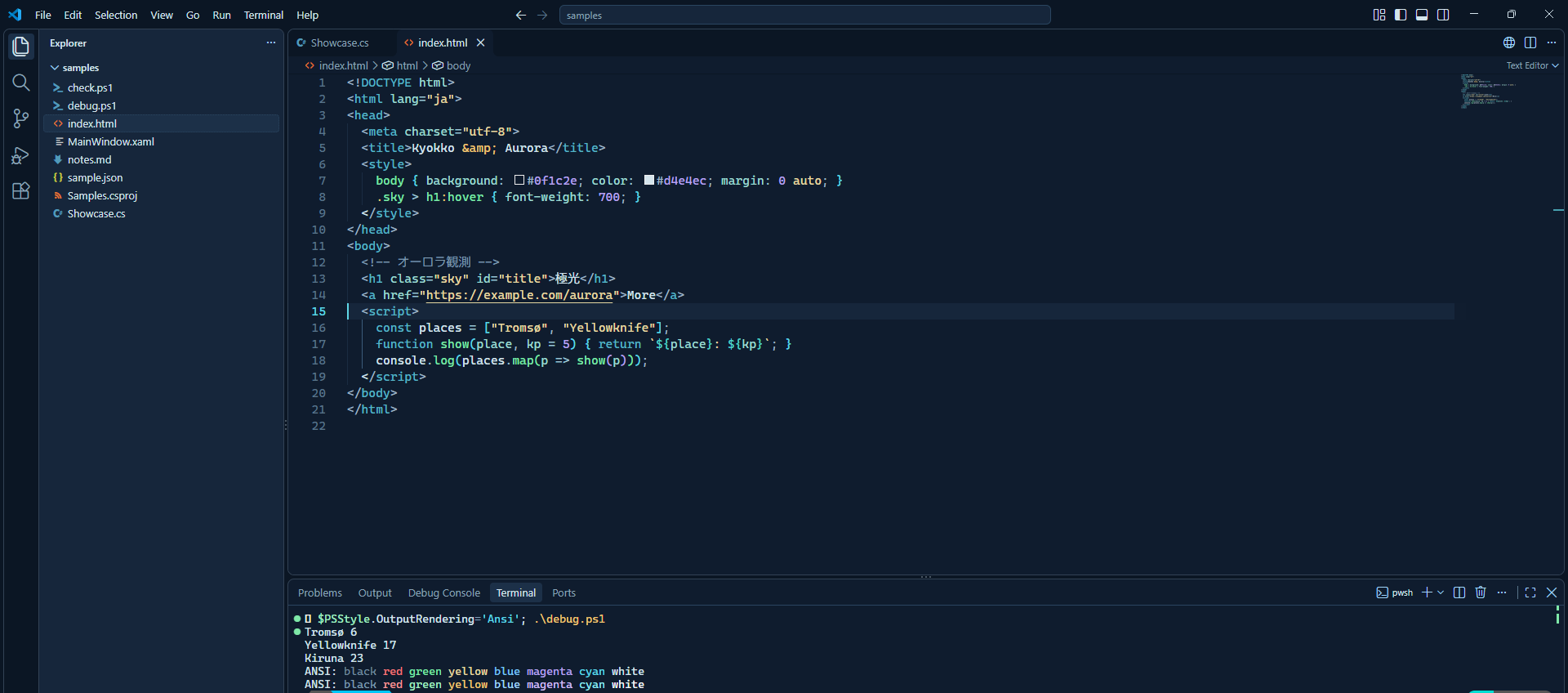Screen dimensions: 1568x693
Task: Close the terminal panel
Action: pyautogui.click(x=1552, y=592)
